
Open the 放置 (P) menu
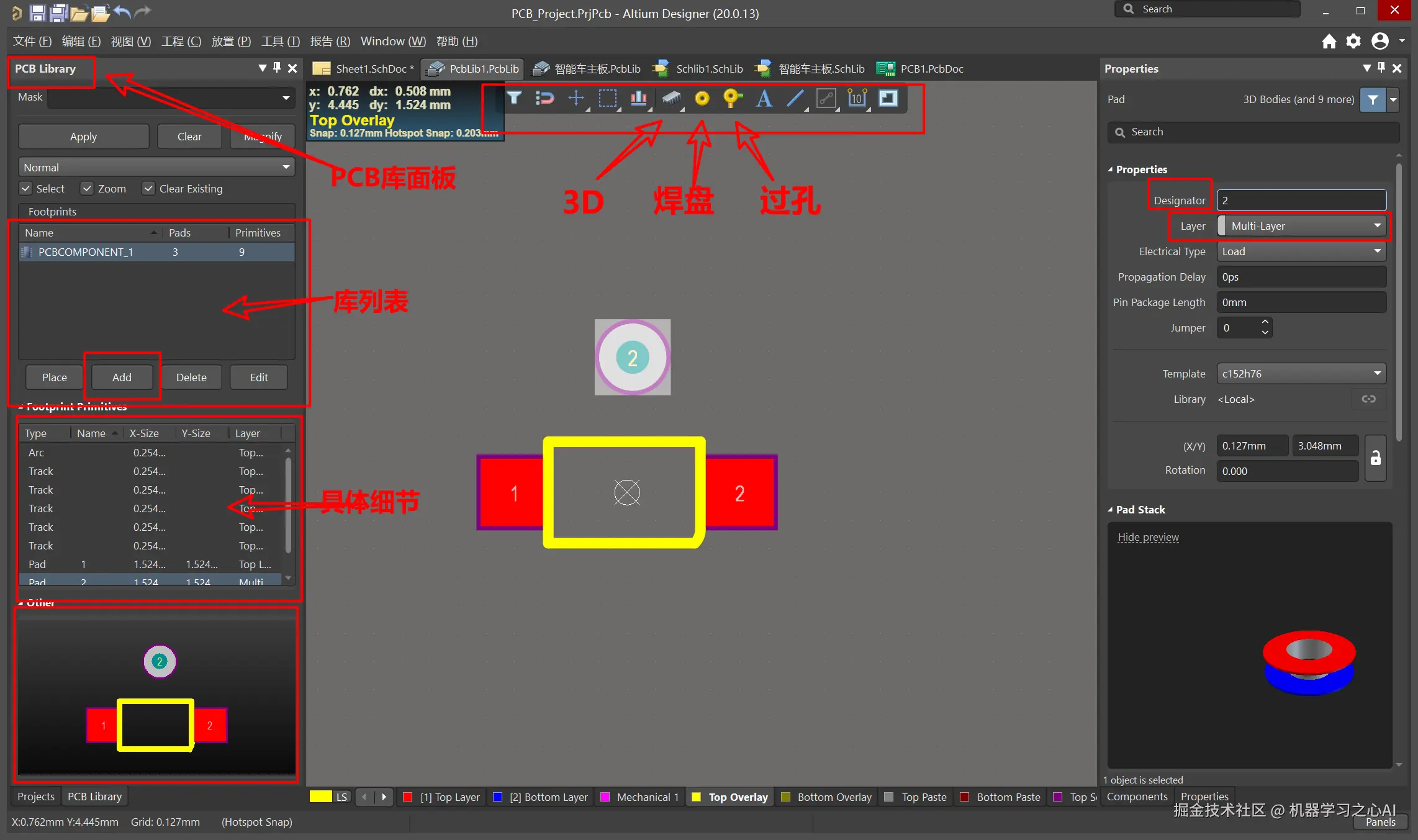click(x=231, y=42)
